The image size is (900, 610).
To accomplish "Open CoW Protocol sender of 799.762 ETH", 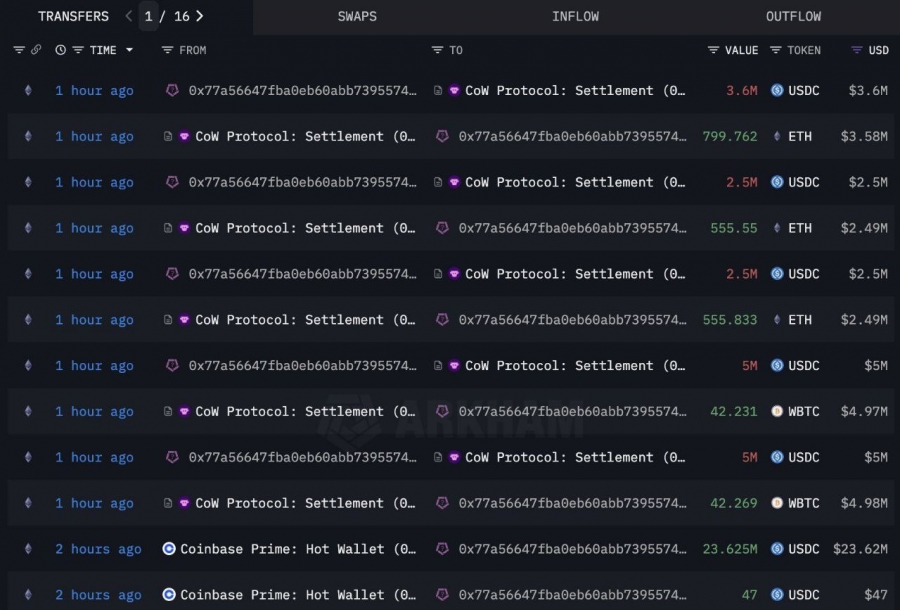I will tap(304, 136).
